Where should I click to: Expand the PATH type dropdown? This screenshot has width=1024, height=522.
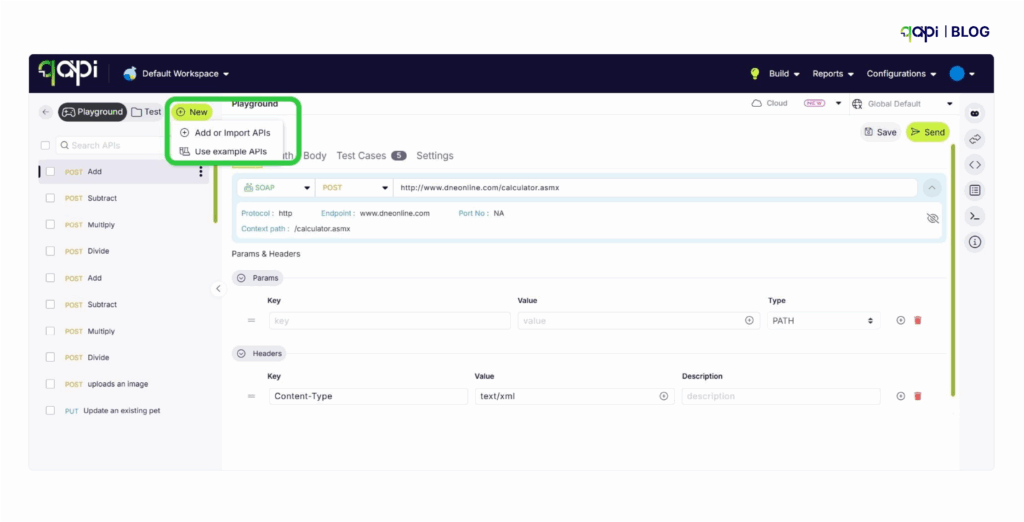pos(824,321)
